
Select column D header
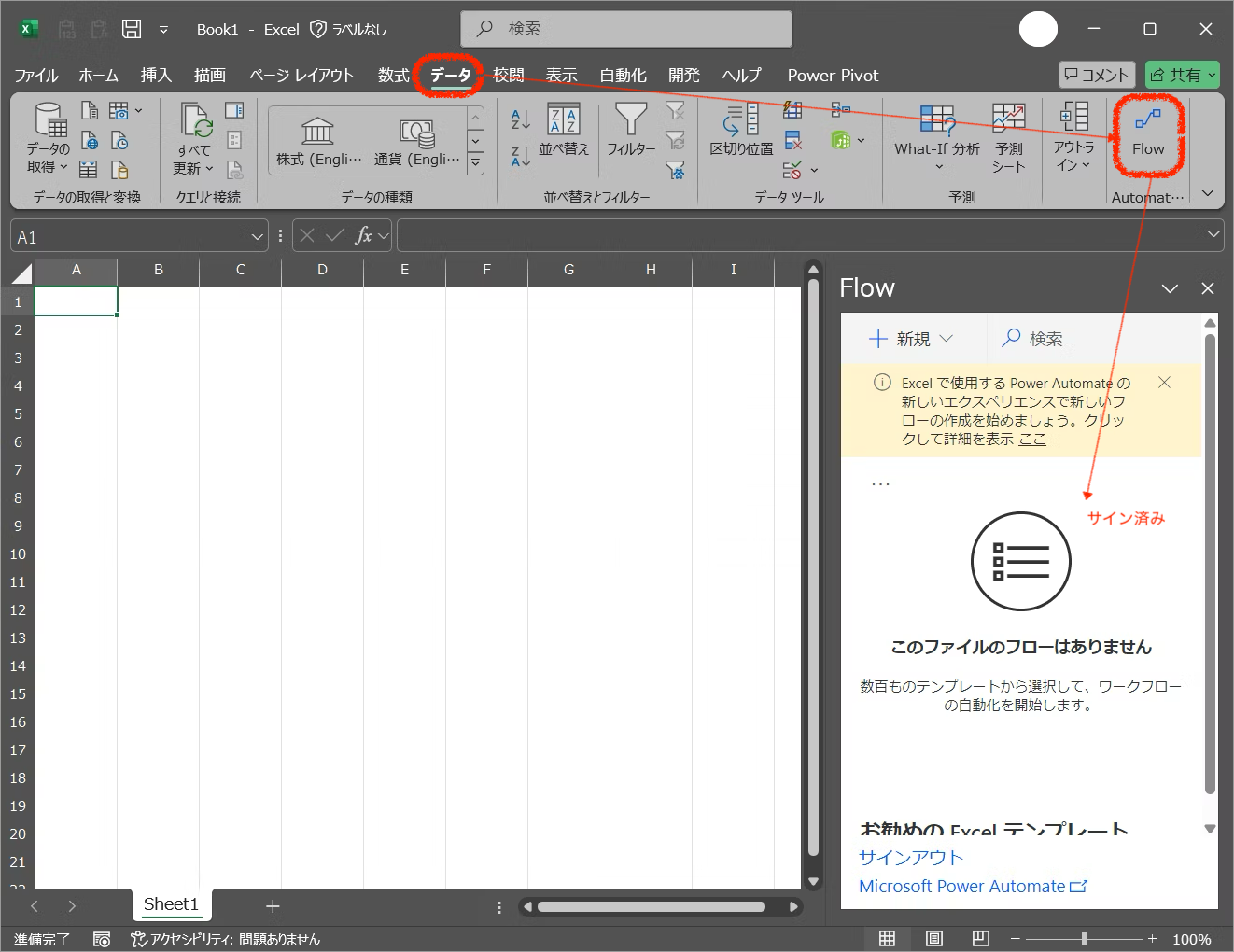(x=322, y=270)
